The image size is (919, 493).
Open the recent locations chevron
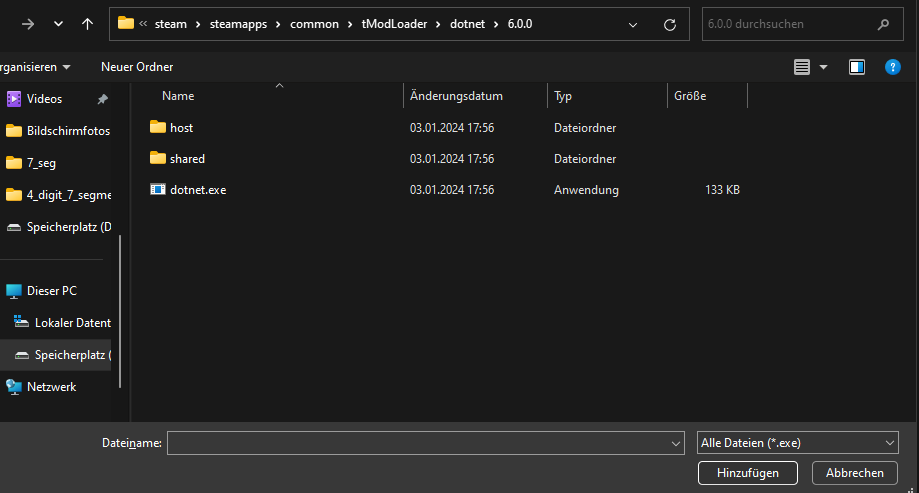click(58, 24)
